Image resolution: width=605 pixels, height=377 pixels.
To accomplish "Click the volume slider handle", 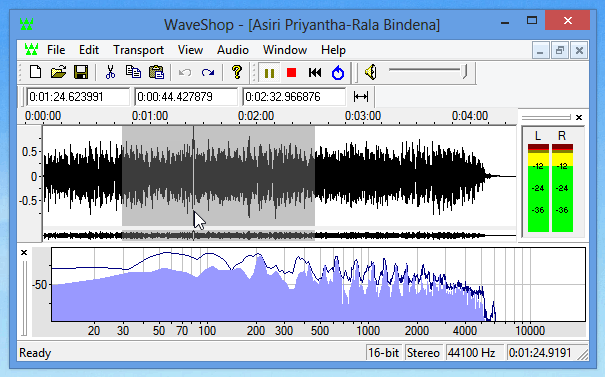I will pyautogui.click(x=465, y=71).
